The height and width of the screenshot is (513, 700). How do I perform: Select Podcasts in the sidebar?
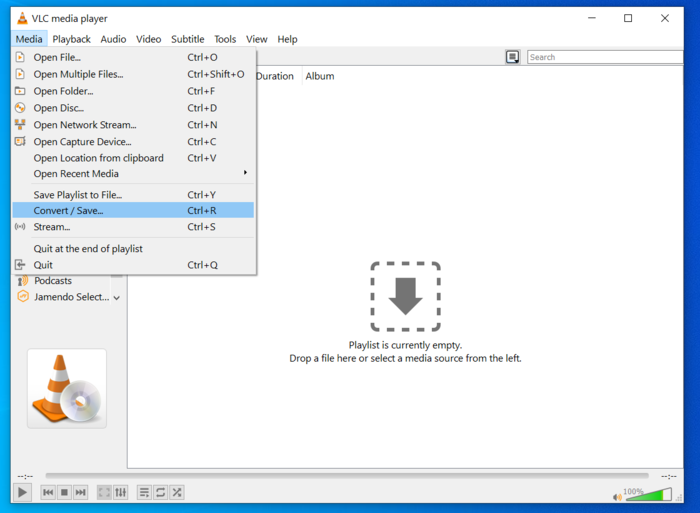(x=53, y=281)
